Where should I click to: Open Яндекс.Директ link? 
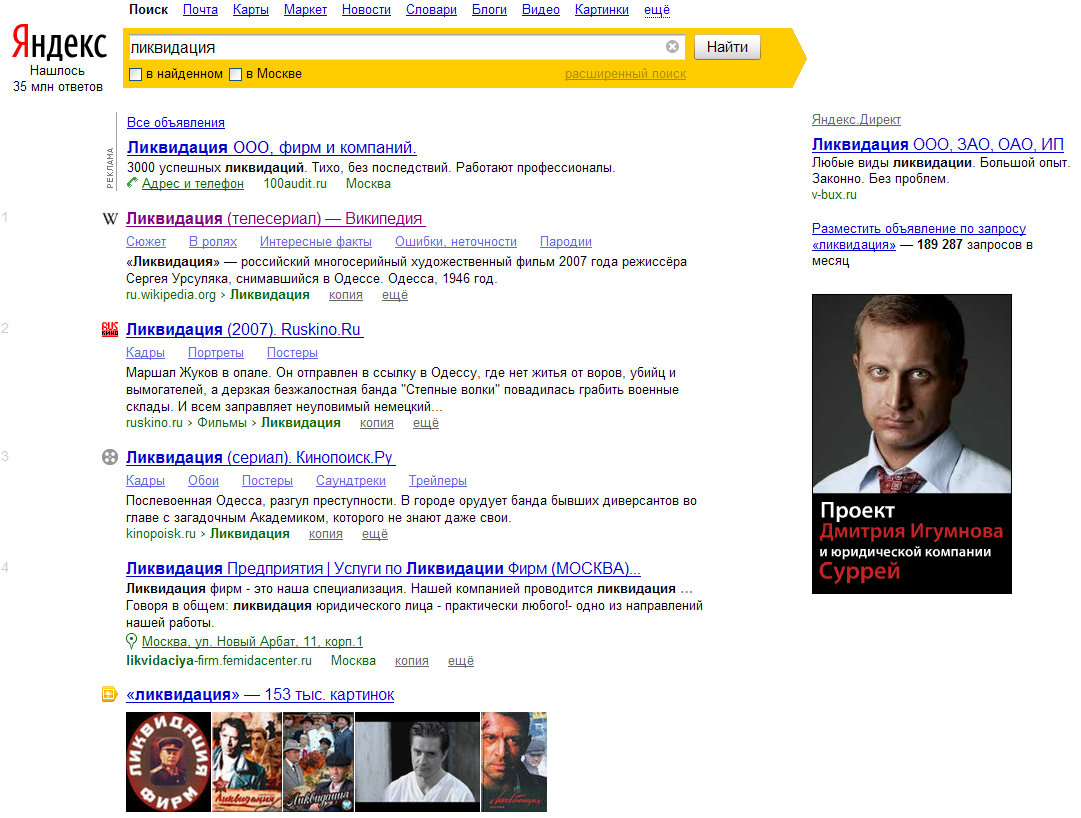pyautogui.click(x=856, y=120)
